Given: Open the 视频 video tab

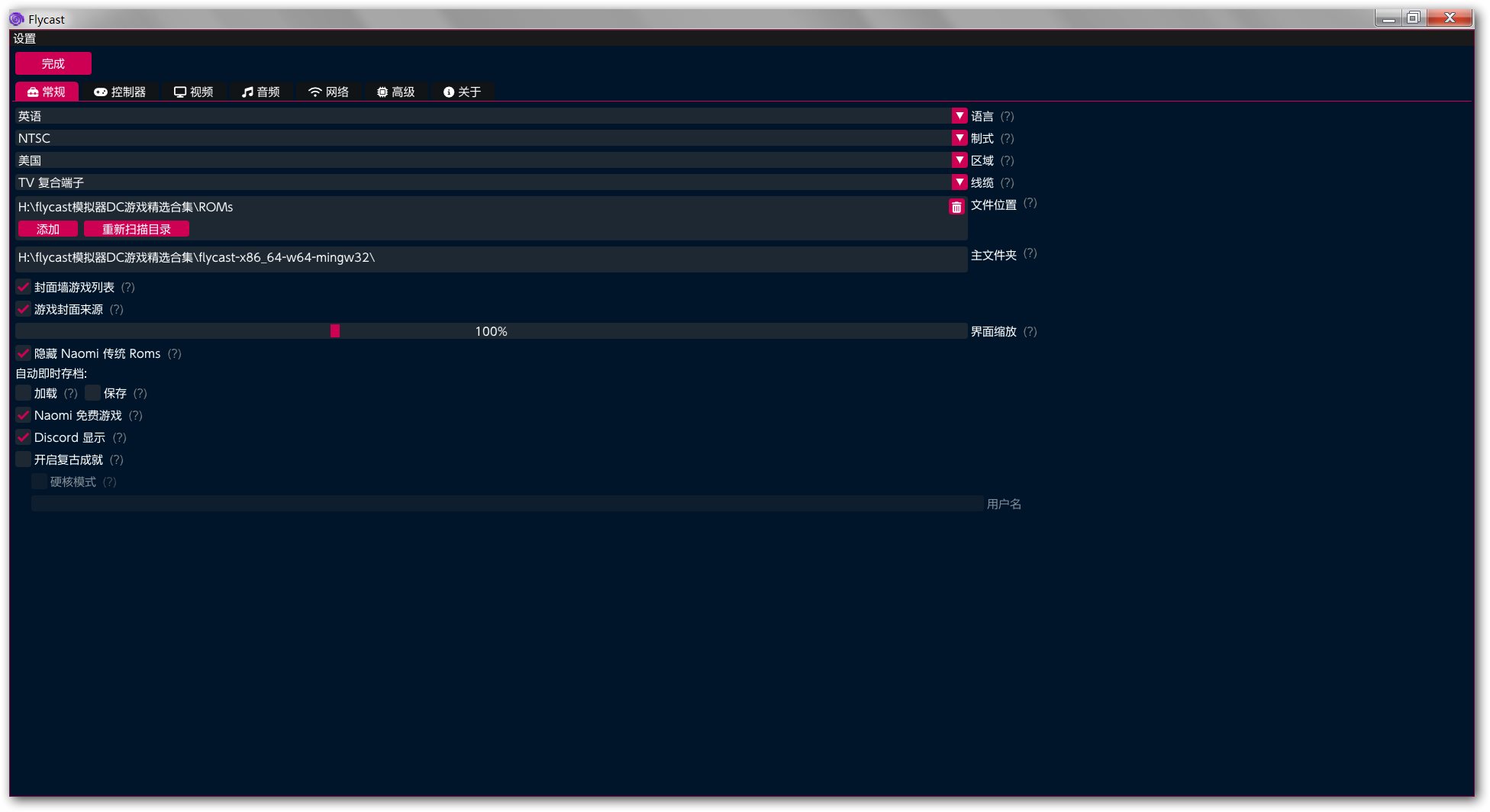Looking at the screenshot, I should 194,92.
